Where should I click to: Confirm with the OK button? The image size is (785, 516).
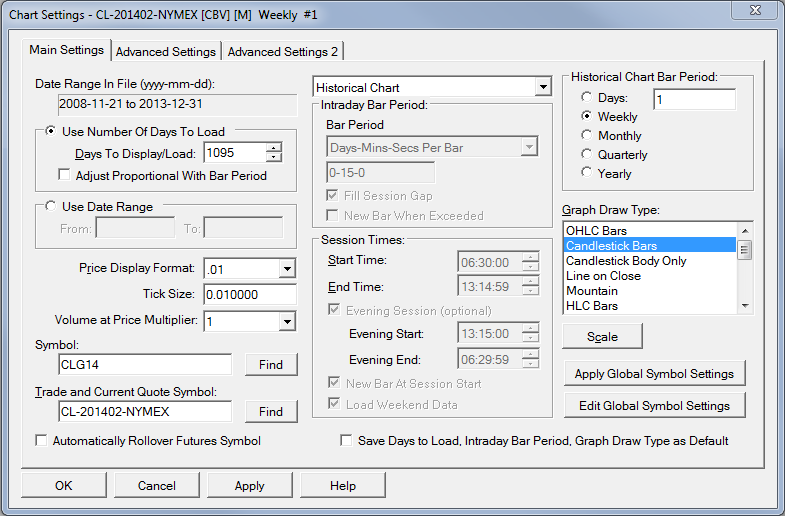tap(64, 485)
